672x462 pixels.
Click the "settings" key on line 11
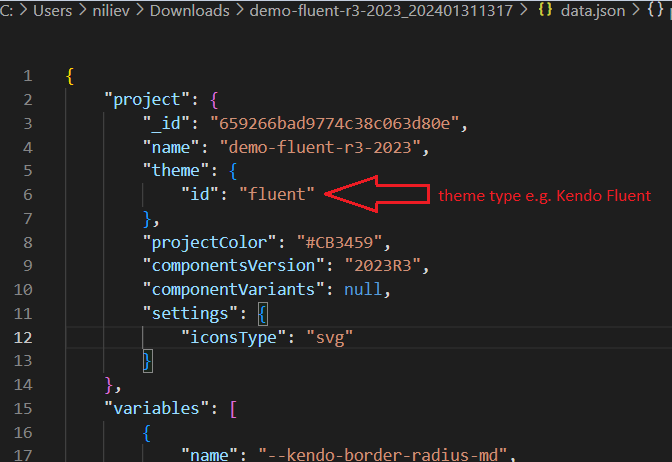pyautogui.click(x=190, y=314)
